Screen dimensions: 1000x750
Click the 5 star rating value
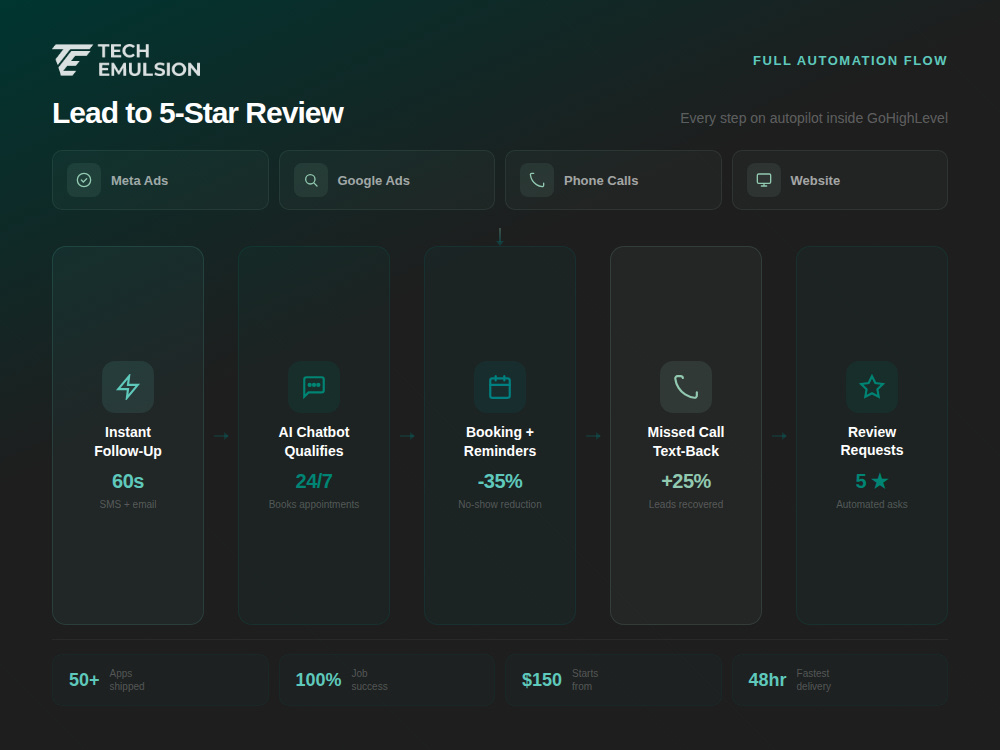pyautogui.click(x=872, y=481)
